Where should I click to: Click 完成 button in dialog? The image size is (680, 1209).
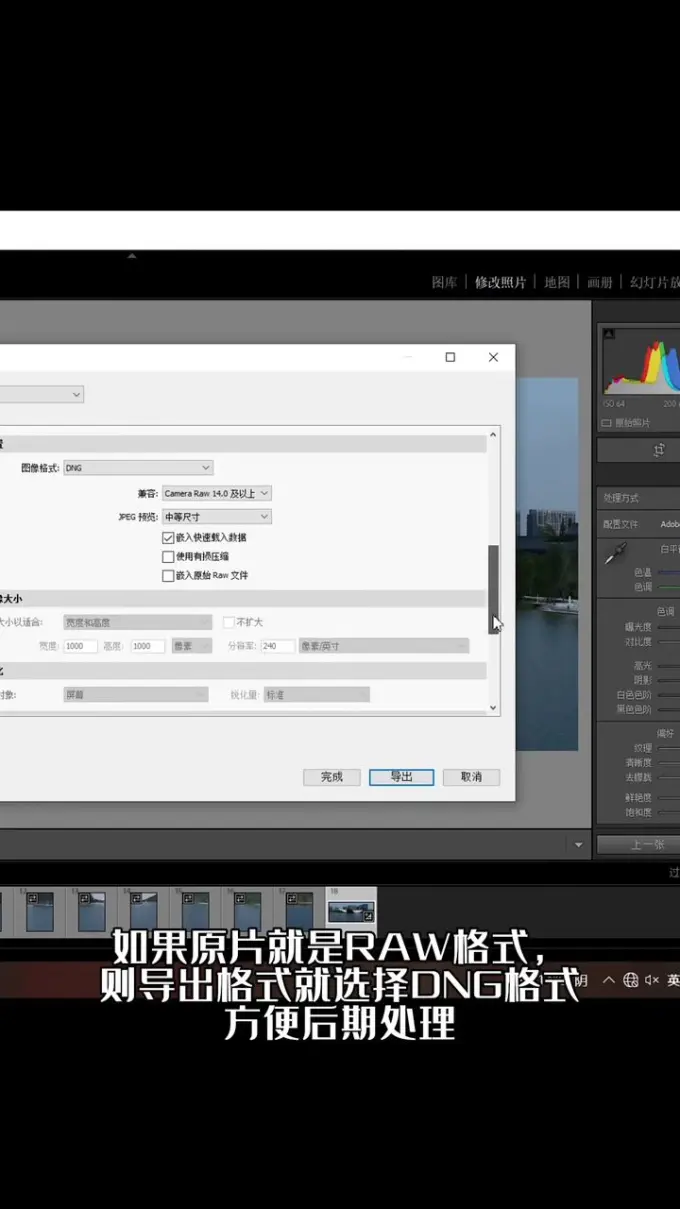pos(331,777)
